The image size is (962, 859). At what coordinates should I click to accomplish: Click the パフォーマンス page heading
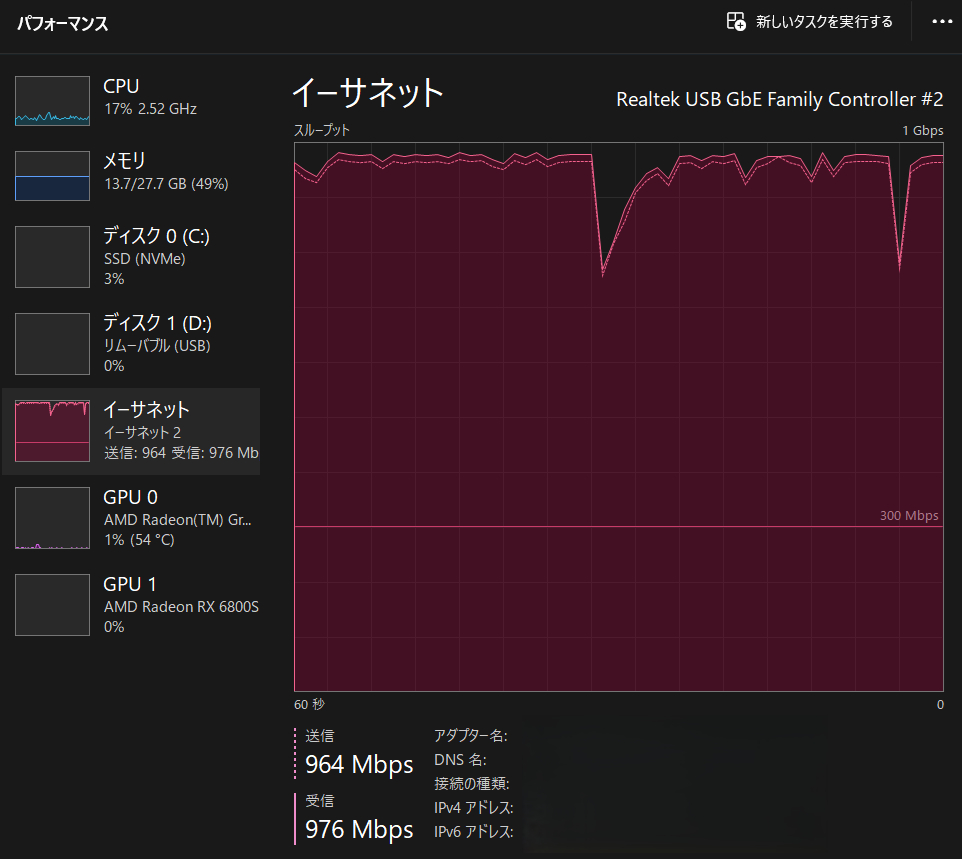coord(62,23)
